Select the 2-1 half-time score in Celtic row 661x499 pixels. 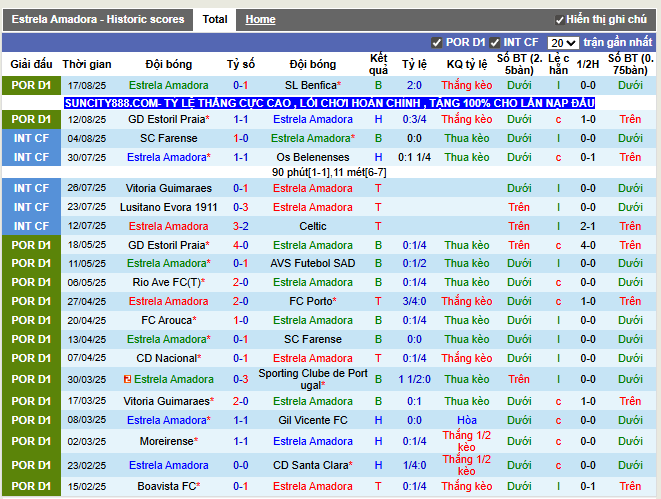[x=588, y=226]
